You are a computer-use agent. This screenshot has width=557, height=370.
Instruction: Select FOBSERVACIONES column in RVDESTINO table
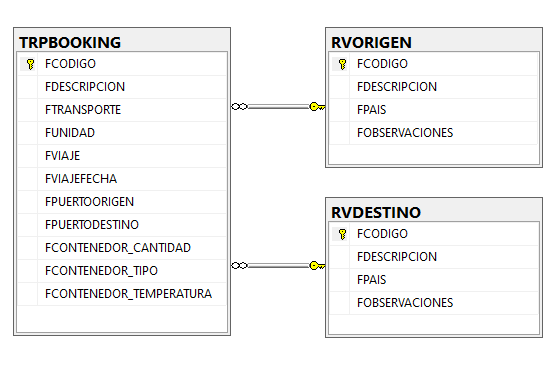pyautogui.click(x=434, y=303)
